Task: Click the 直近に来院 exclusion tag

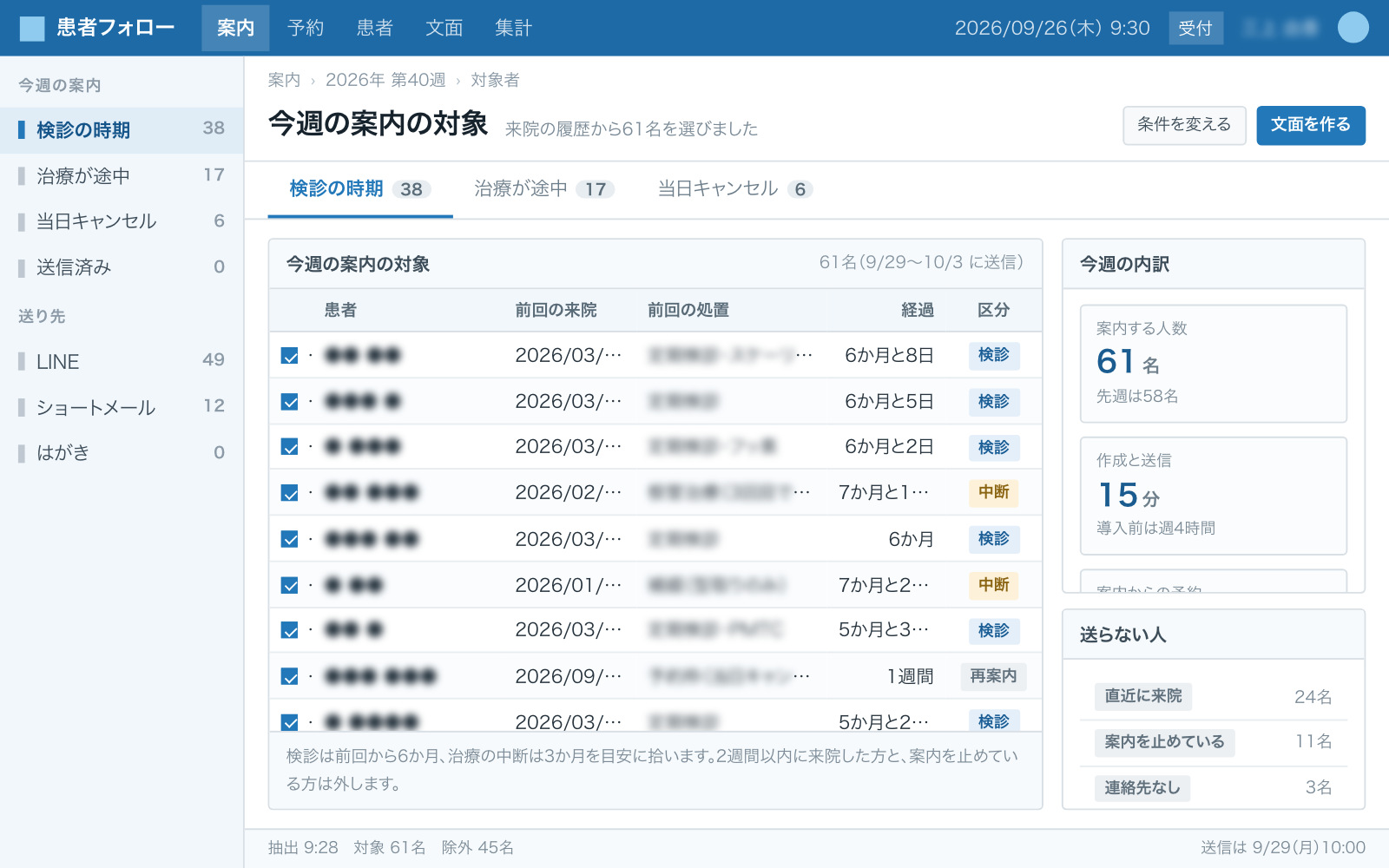Action: [x=1143, y=696]
